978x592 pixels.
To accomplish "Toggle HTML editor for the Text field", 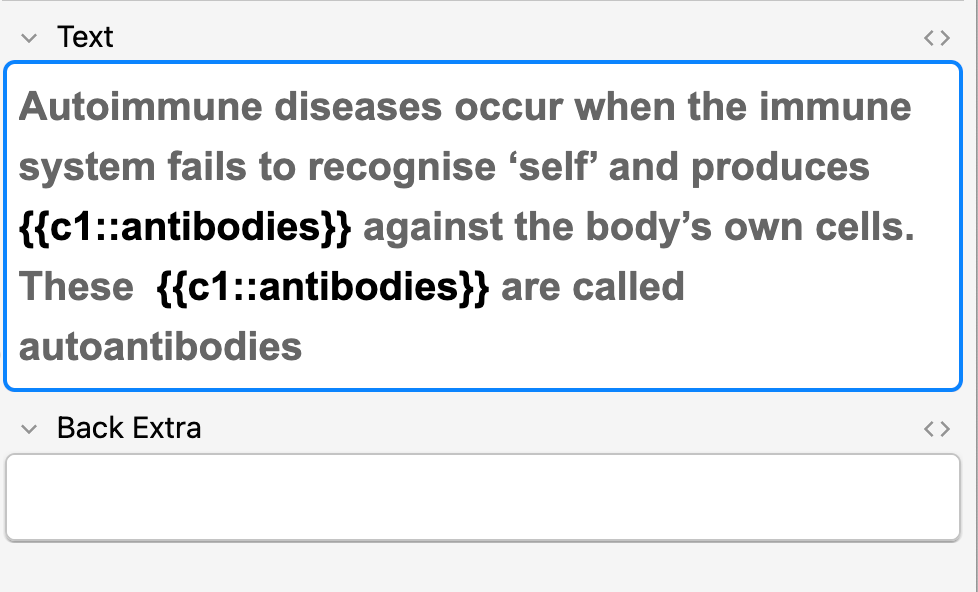I will (936, 38).
